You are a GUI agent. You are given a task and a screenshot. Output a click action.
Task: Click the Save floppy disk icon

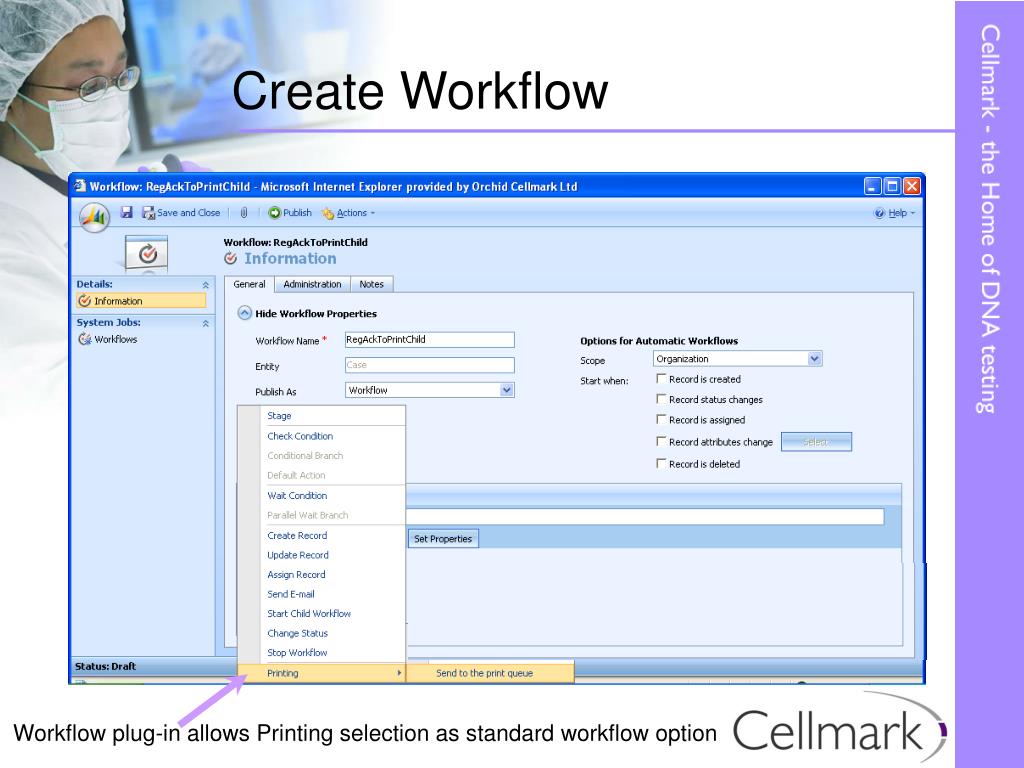[127, 212]
